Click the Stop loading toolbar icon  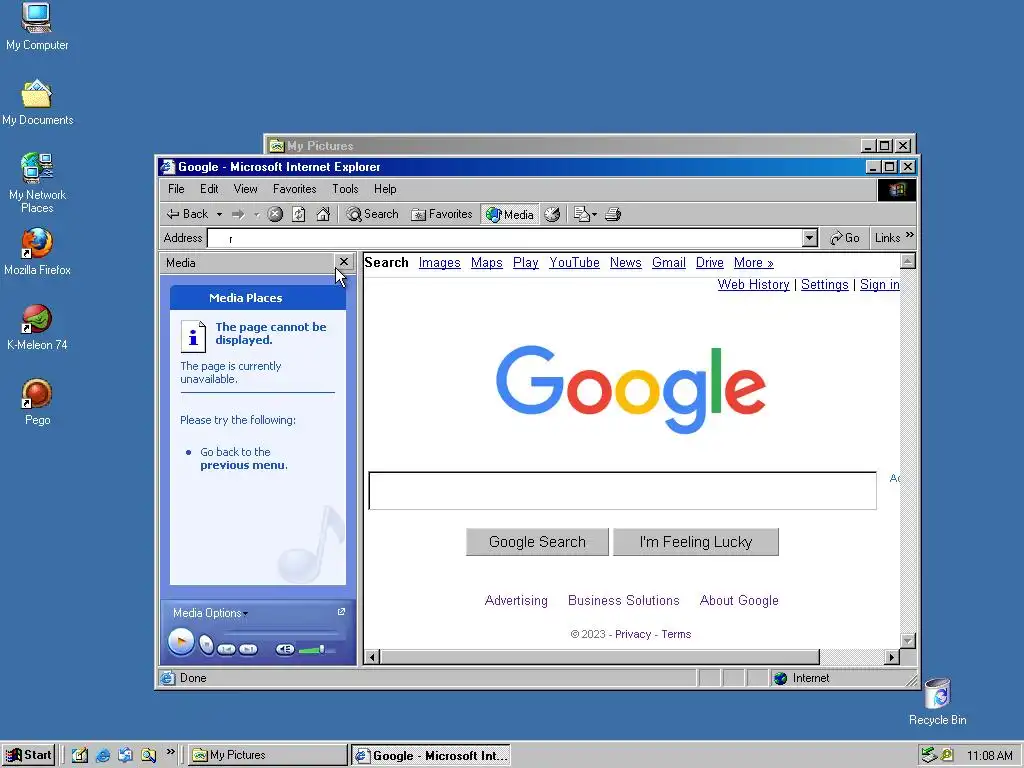pyautogui.click(x=275, y=214)
